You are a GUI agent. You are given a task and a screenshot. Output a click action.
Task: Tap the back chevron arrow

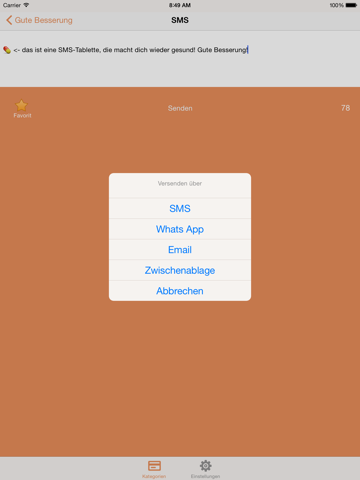[x=9, y=20]
